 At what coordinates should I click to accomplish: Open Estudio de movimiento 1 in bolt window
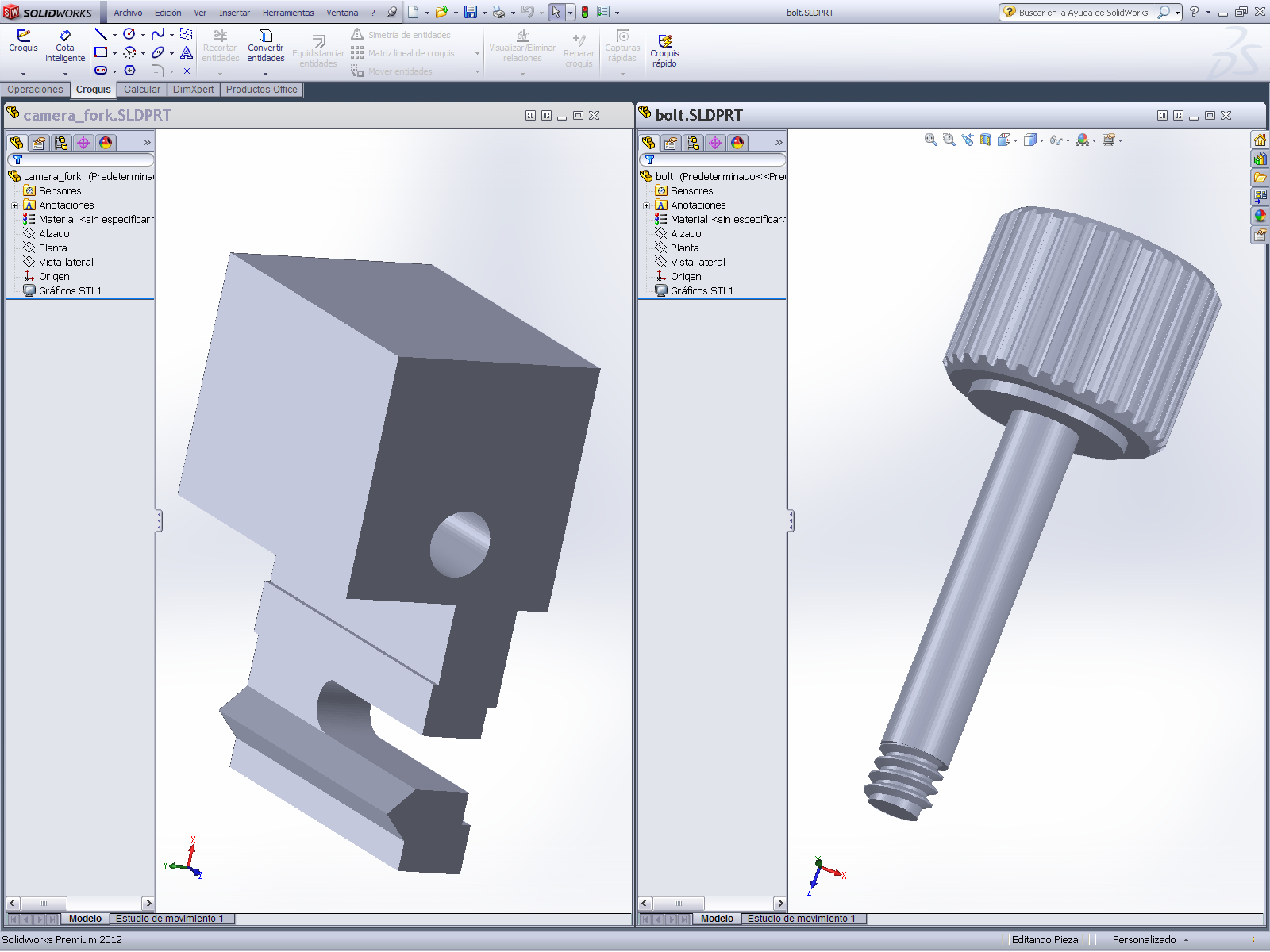pyautogui.click(x=801, y=919)
